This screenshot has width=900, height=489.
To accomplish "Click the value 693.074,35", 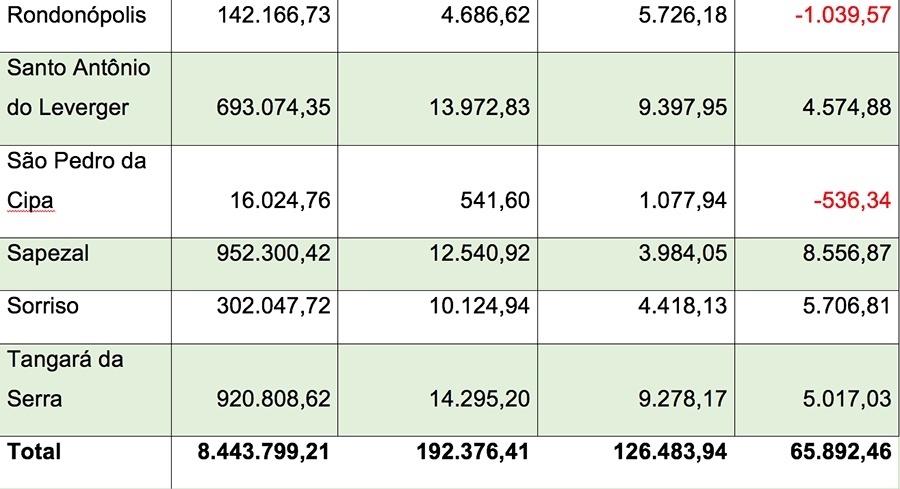I will point(273,108).
